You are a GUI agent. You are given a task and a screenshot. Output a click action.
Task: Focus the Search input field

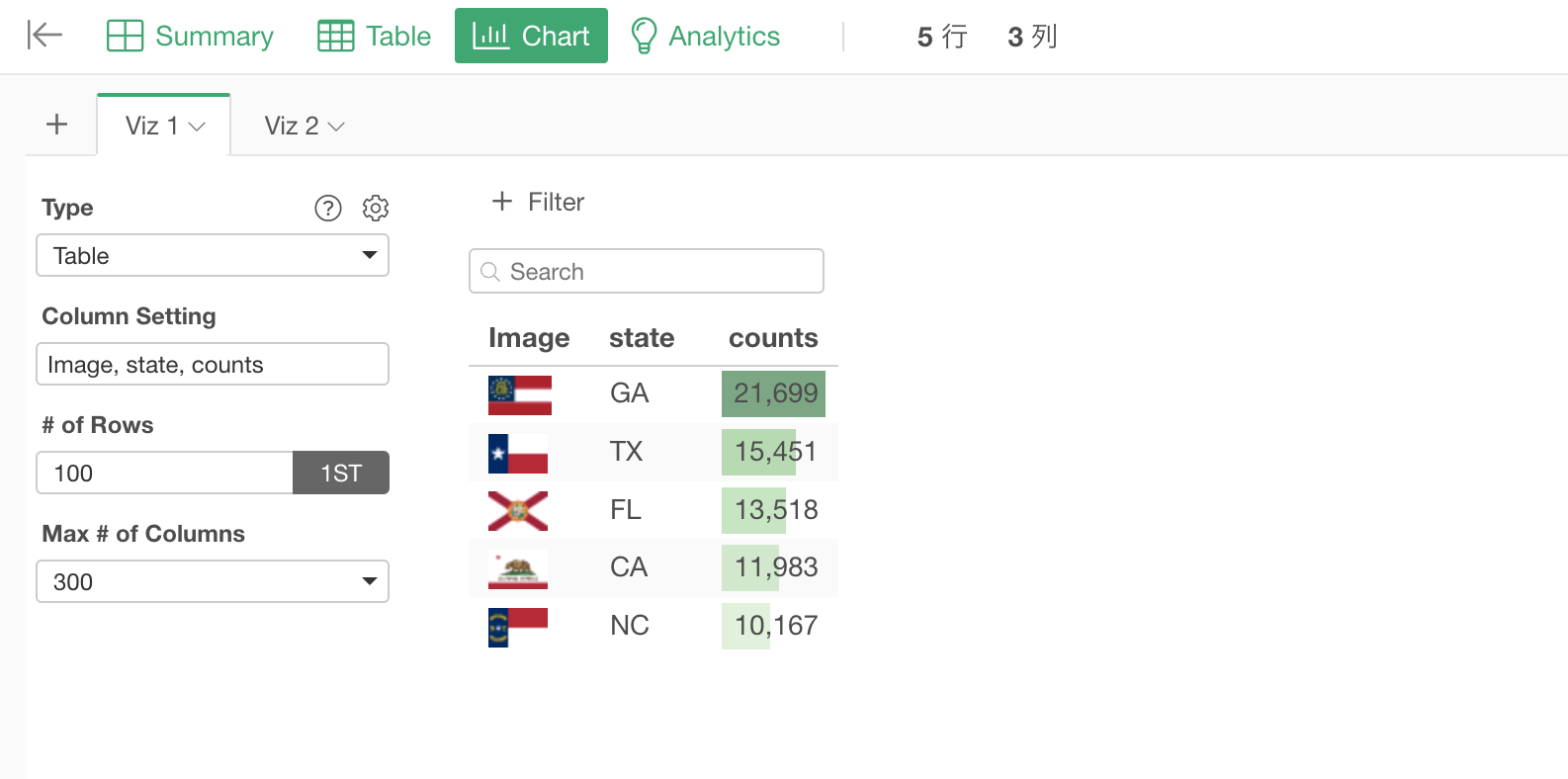[647, 271]
